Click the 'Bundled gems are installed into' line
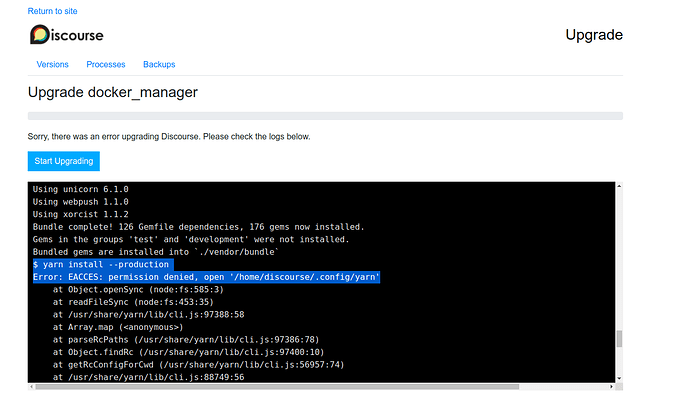This screenshot has height=414, width=690. [156, 252]
